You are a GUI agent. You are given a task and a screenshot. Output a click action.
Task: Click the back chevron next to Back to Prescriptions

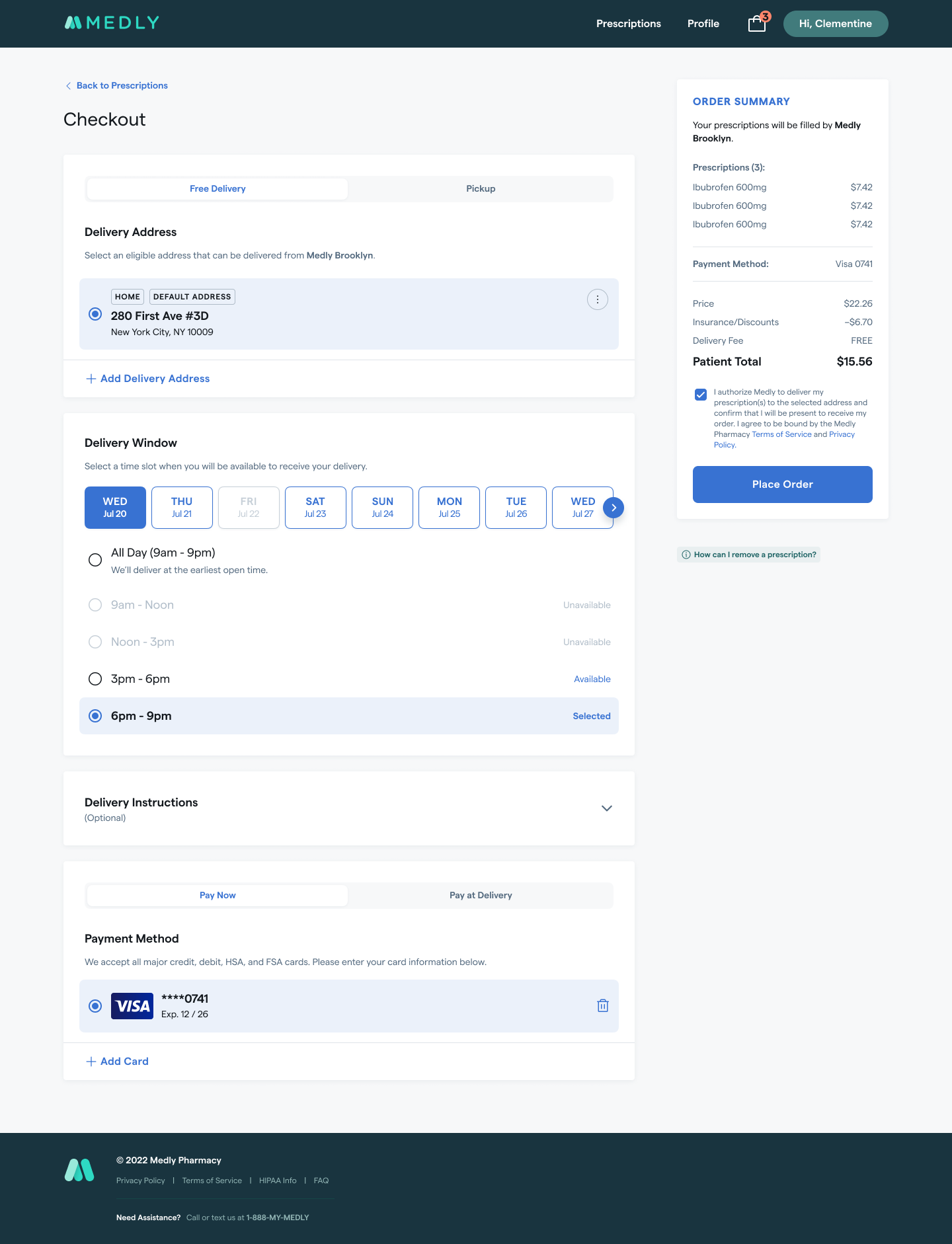(68, 85)
